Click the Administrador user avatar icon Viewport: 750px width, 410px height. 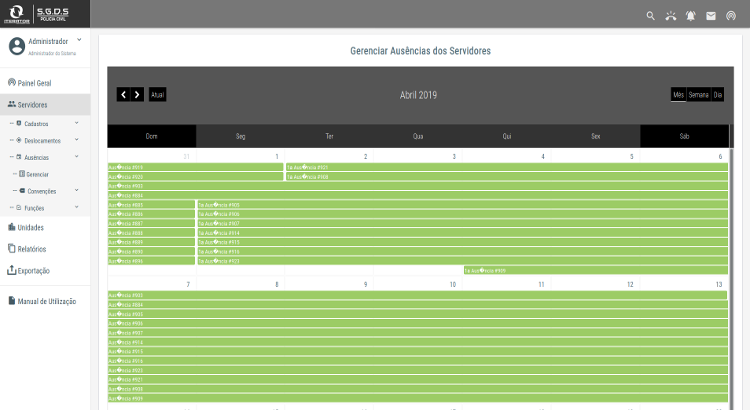[17, 46]
